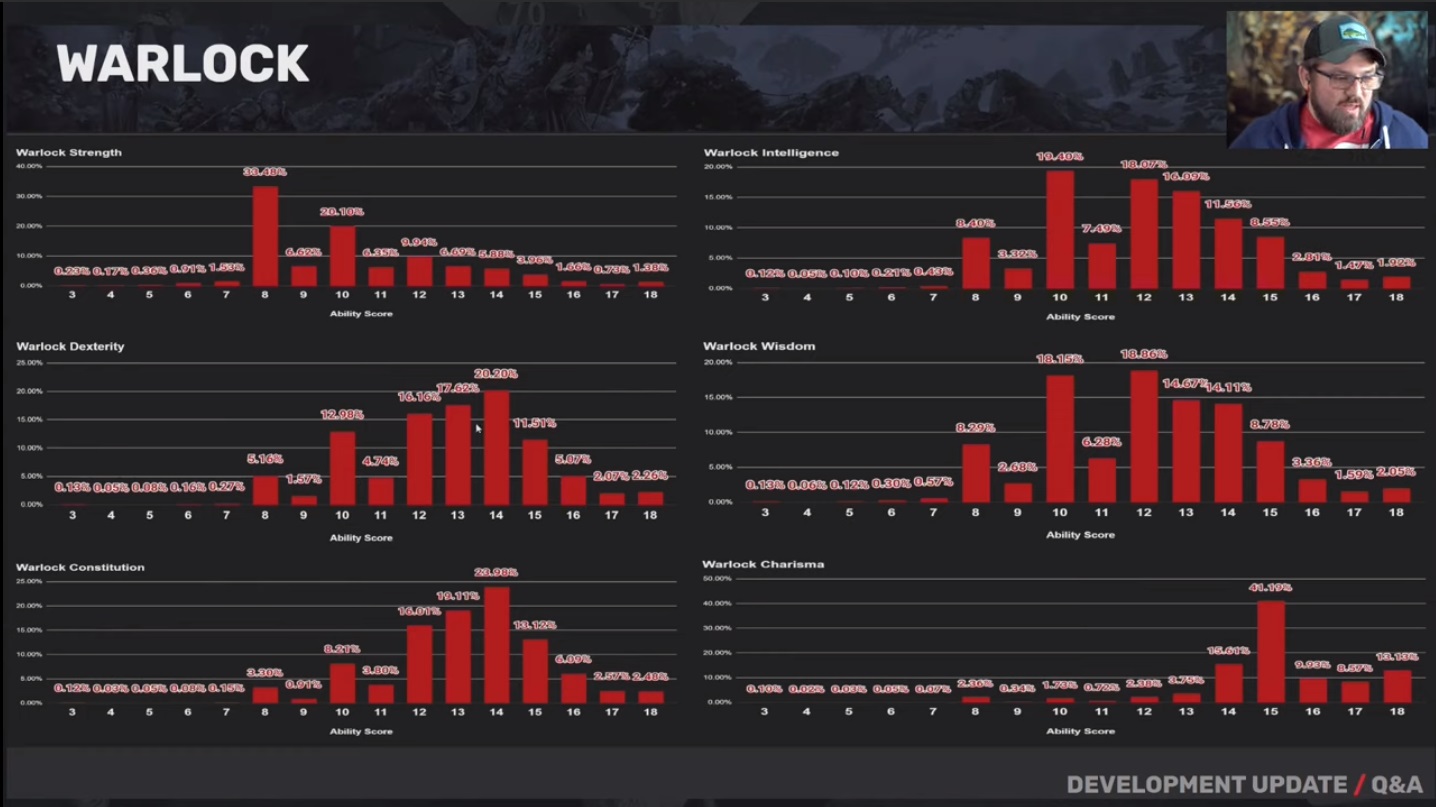Select the 20.10% bar in Warlock Strength
The image size is (1436, 807).
342,256
